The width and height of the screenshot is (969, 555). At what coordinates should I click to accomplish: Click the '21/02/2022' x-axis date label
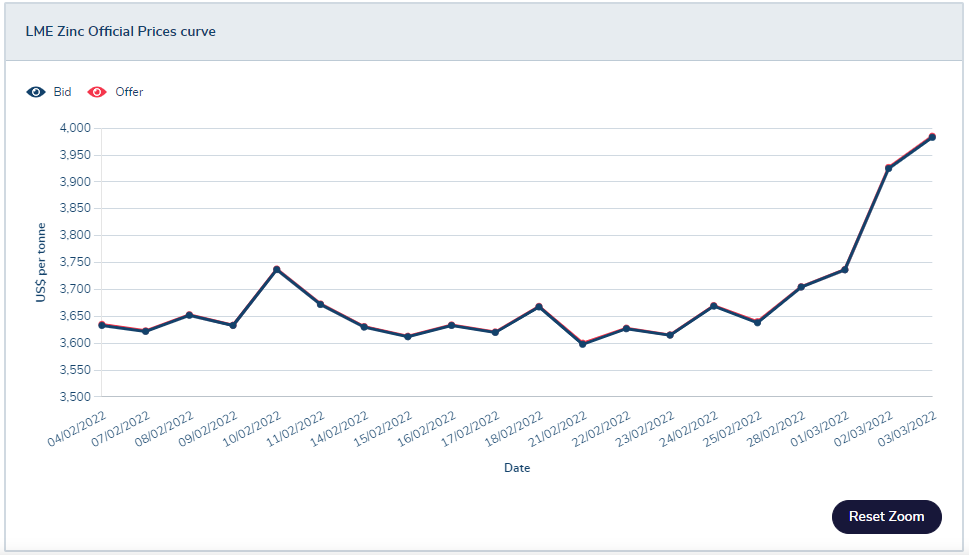[x=558, y=428]
